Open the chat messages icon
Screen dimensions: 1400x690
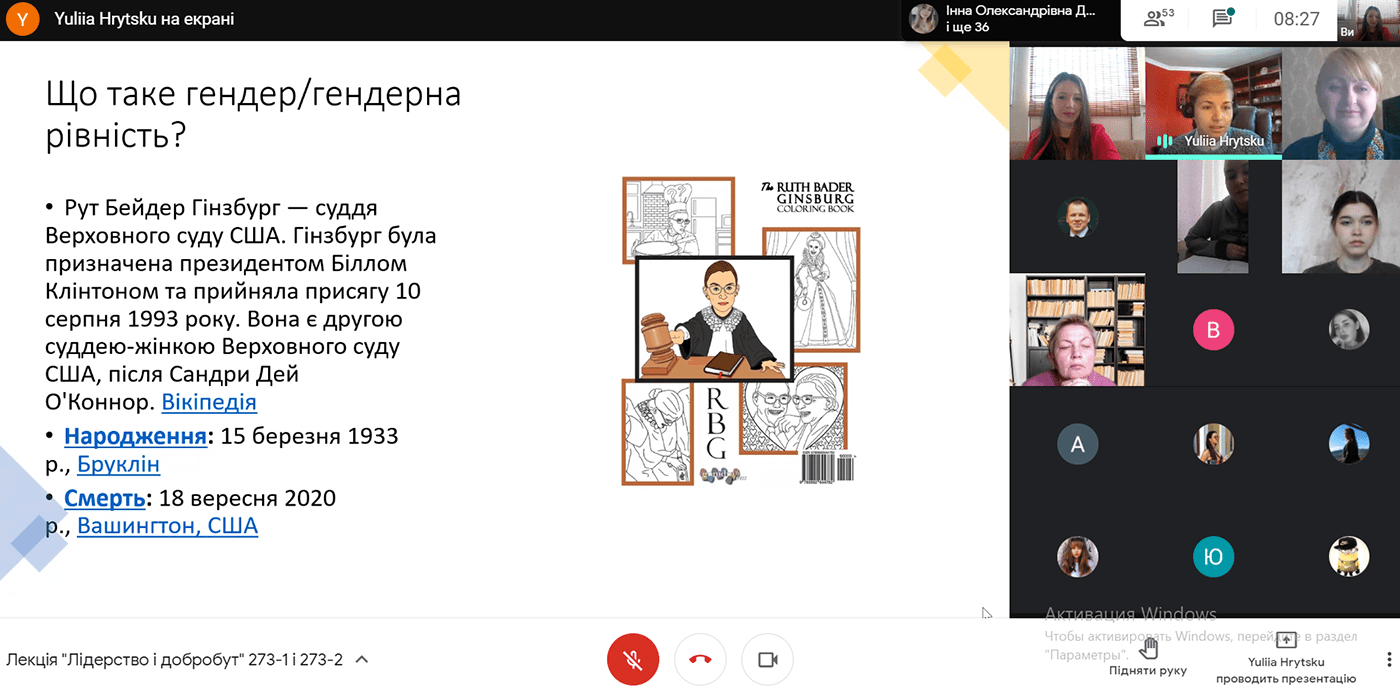tap(1222, 18)
